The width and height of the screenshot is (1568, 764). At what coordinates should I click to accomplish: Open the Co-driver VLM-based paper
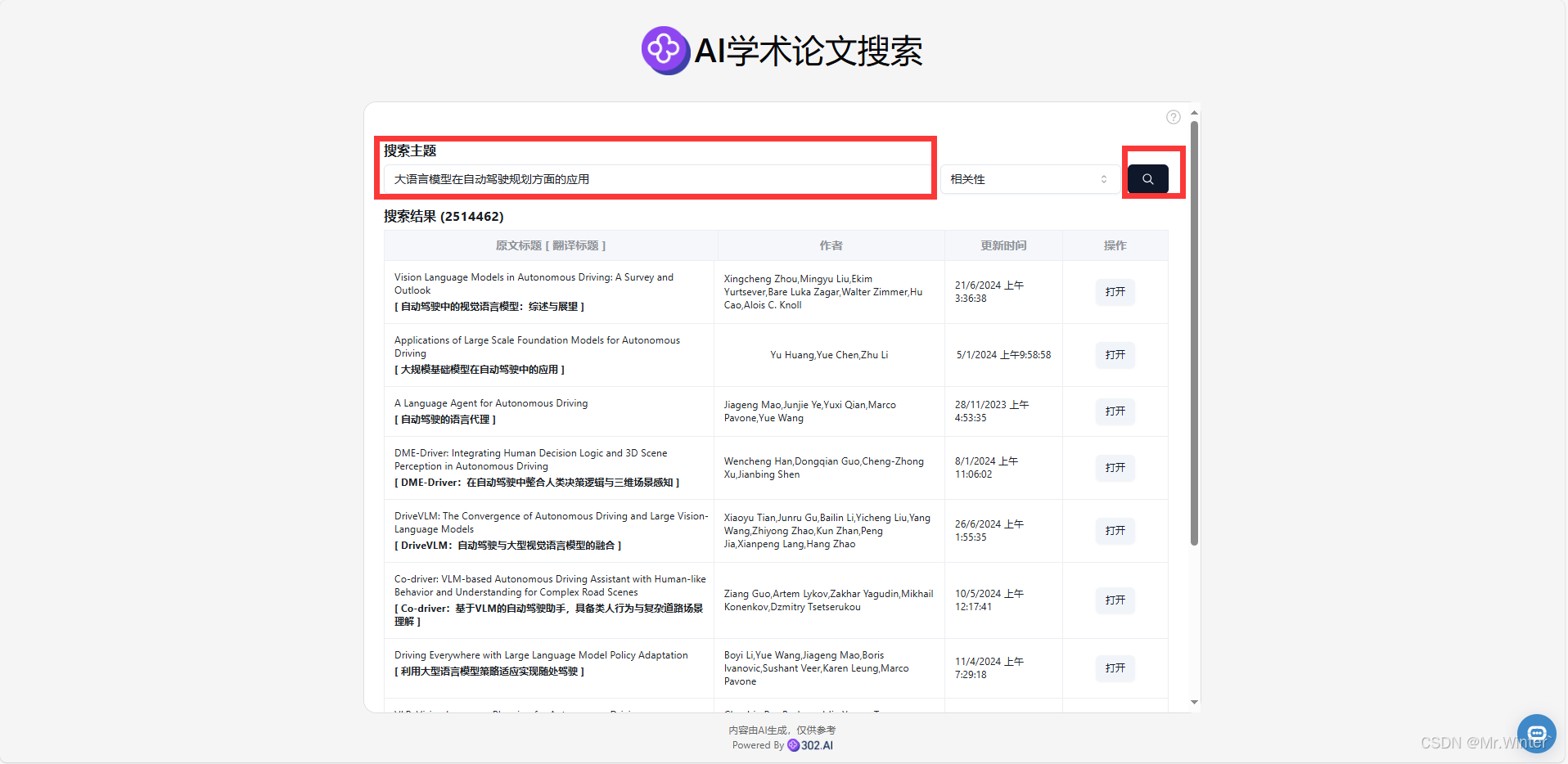pos(1115,600)
